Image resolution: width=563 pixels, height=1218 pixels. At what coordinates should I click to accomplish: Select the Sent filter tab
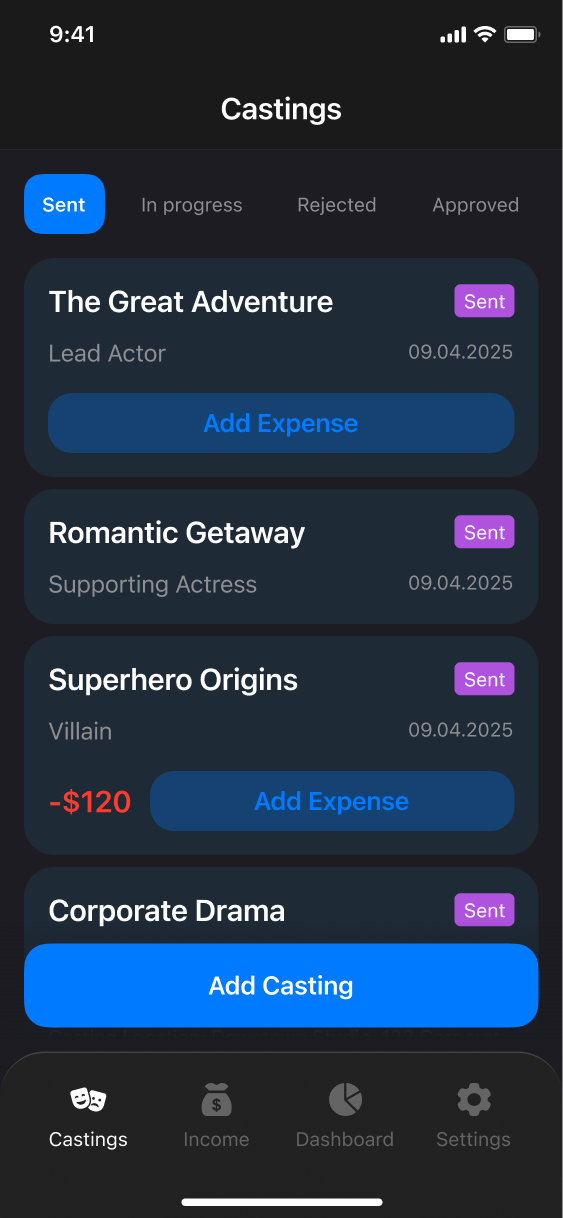[64, 204]
